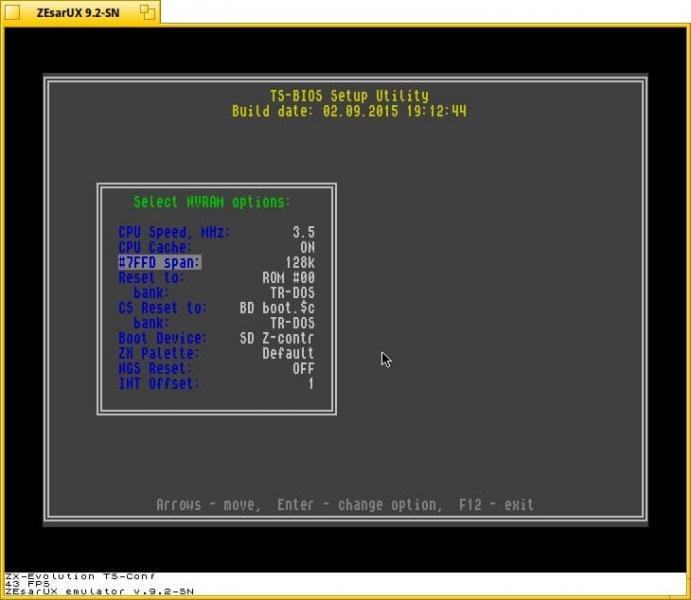Toggle the NGS Reset OFF value
Viewport: 691px width, 600px height.
click(303, 368)
